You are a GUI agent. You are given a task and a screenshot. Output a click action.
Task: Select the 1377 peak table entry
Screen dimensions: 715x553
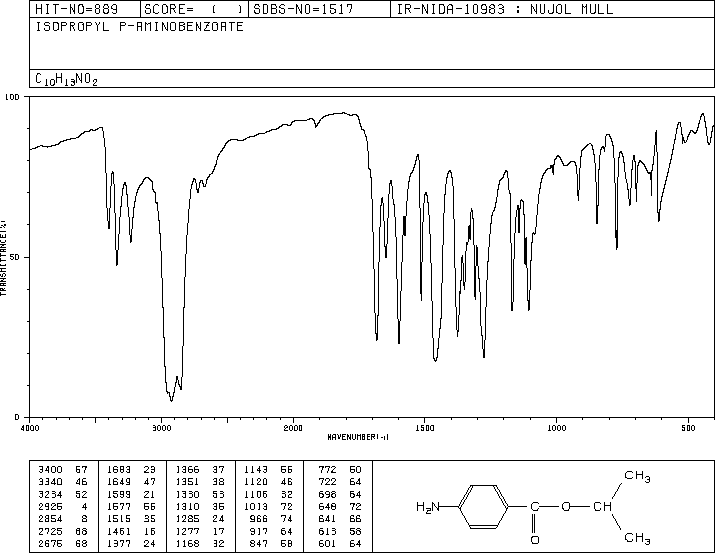(131, 544)
